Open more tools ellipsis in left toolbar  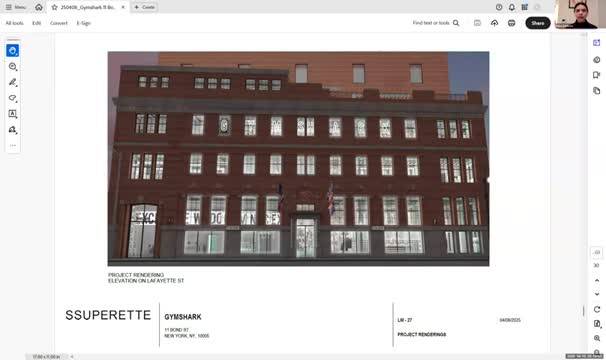point(12,145)
